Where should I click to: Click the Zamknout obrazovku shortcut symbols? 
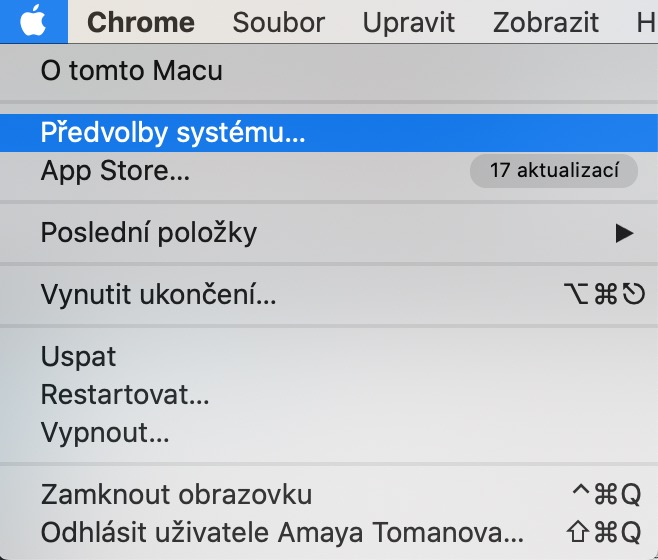[605, 494]
